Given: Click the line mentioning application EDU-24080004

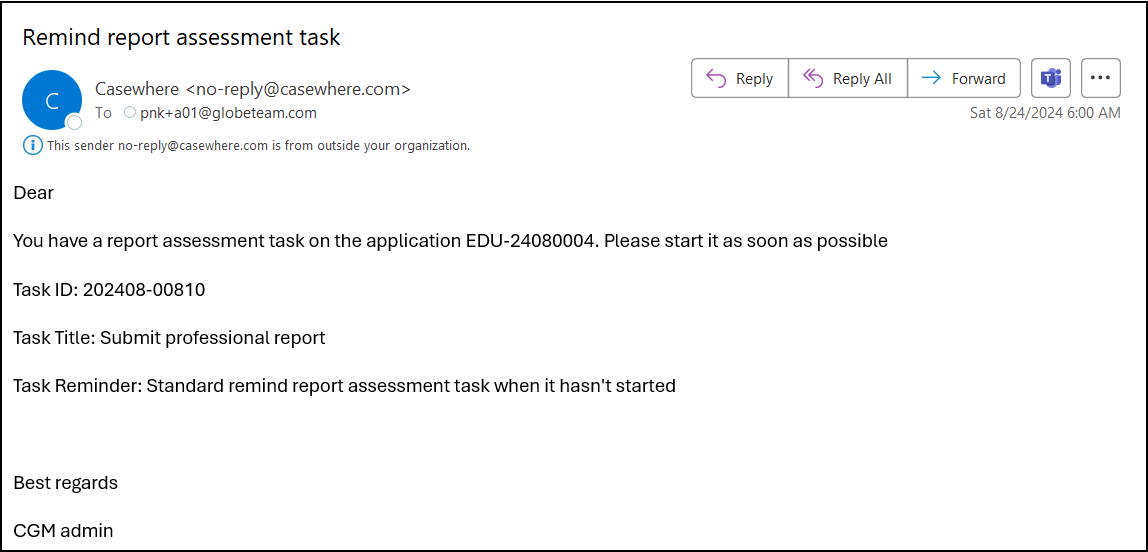Looking at the screenshot, I should point(450,241).
